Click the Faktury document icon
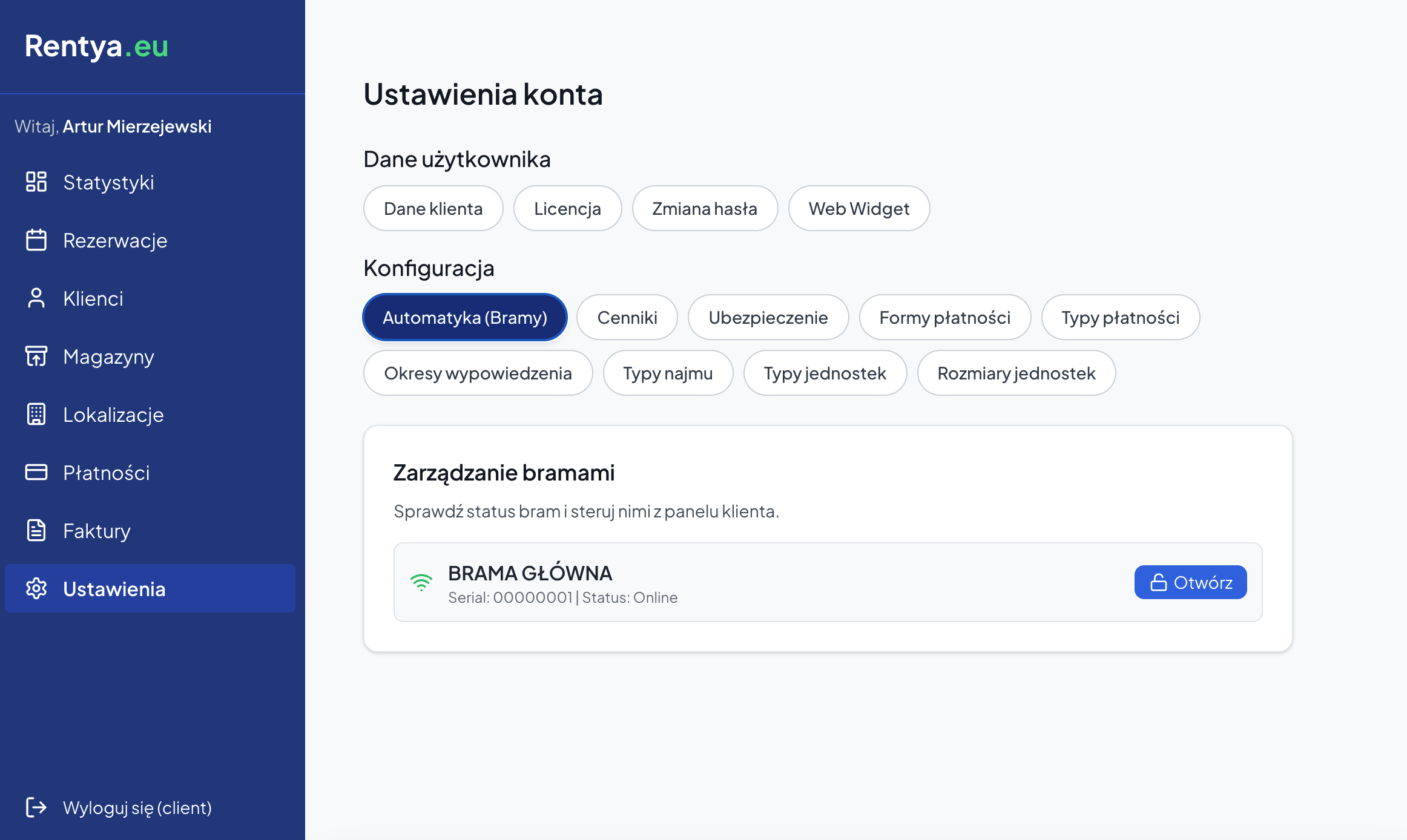Screen dimensions: 1407x840 [36, 530]
